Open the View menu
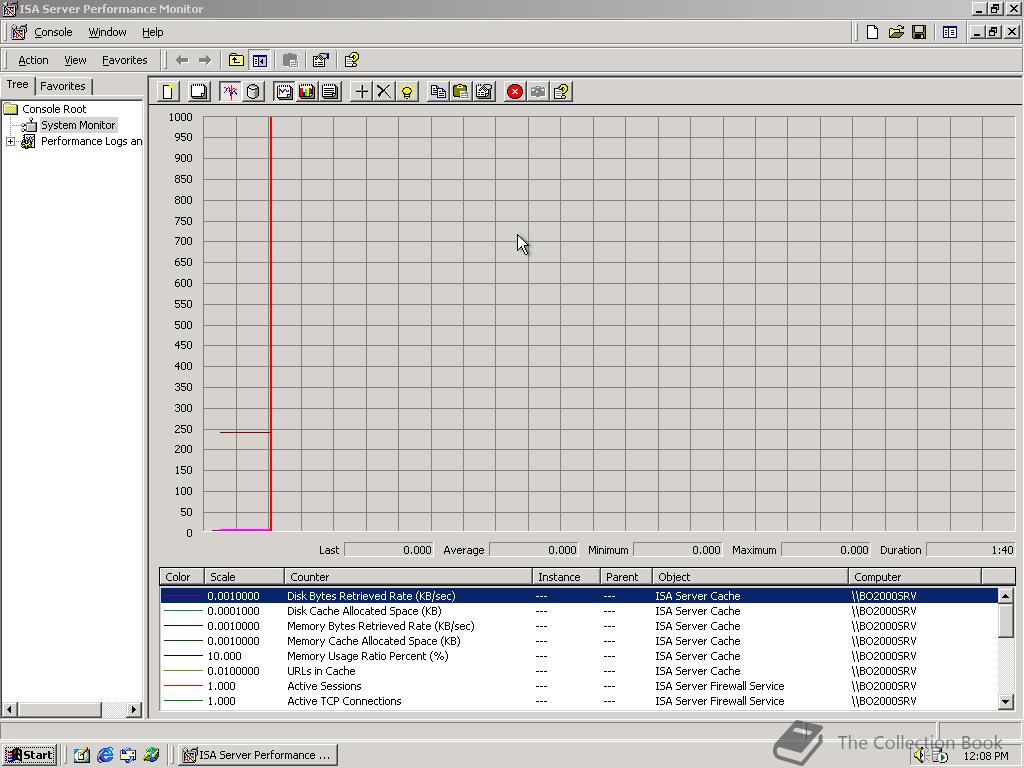 coord(75,60)
